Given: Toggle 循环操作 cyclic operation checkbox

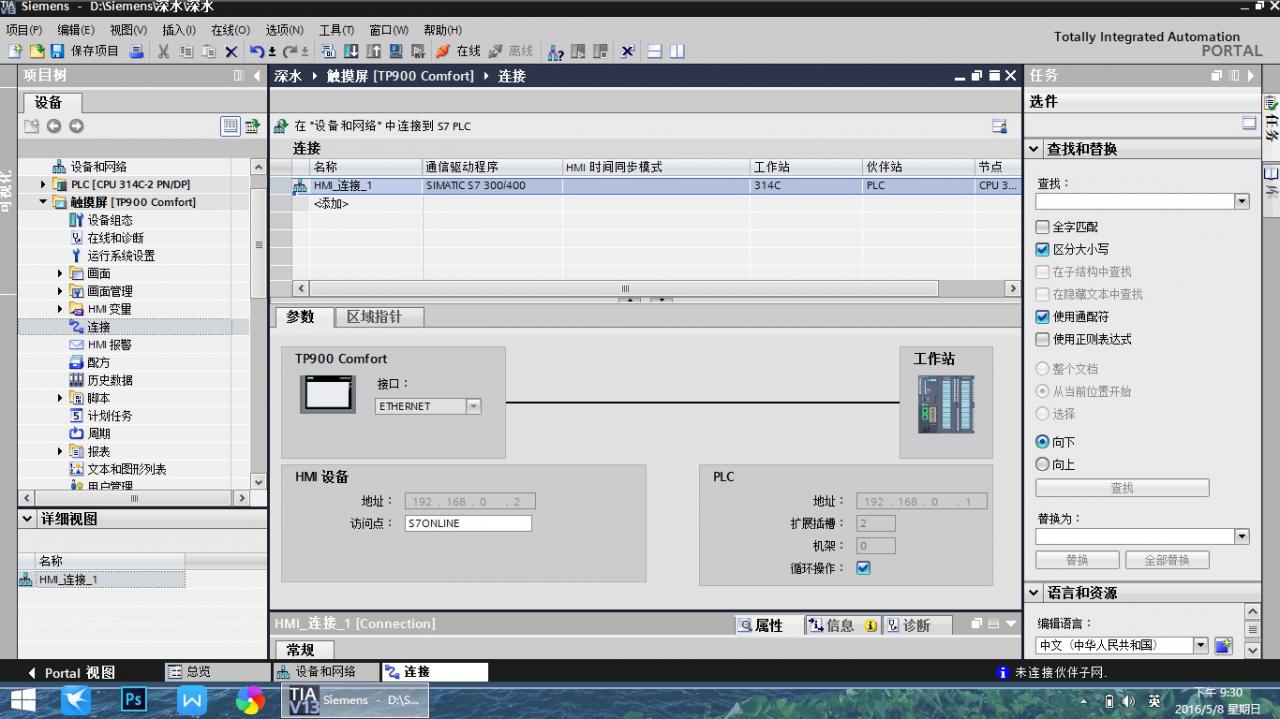Looking at the screenshot, I should 863,568.
